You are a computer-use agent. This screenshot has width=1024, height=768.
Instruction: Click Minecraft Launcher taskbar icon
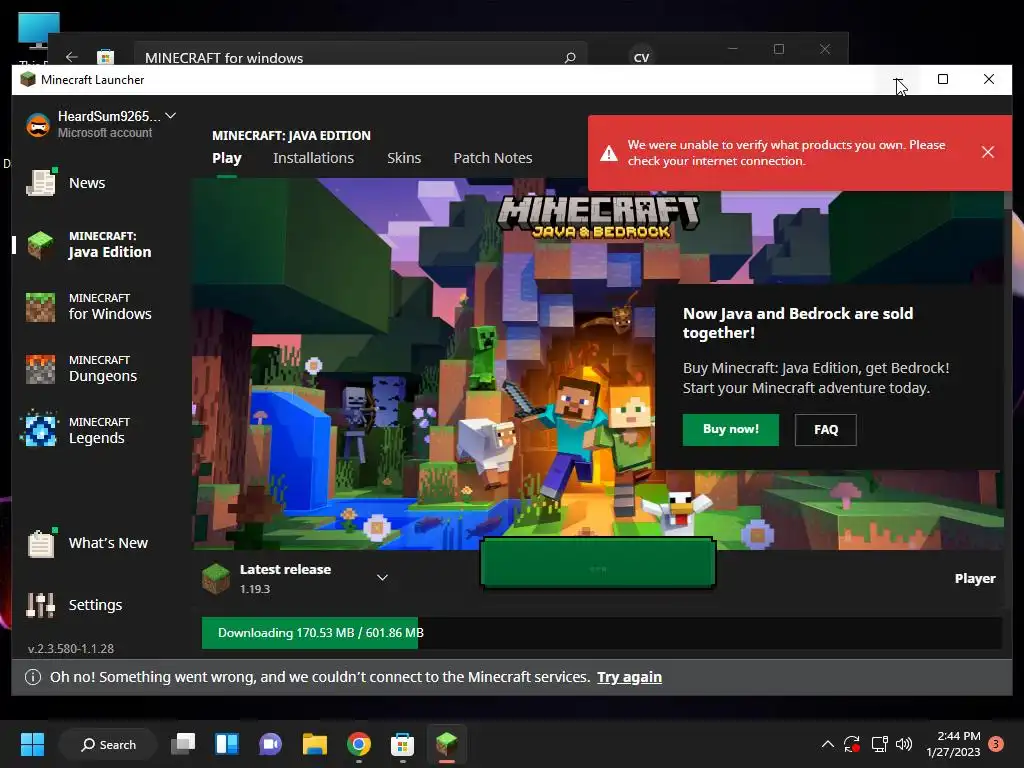tap(447, 744)
